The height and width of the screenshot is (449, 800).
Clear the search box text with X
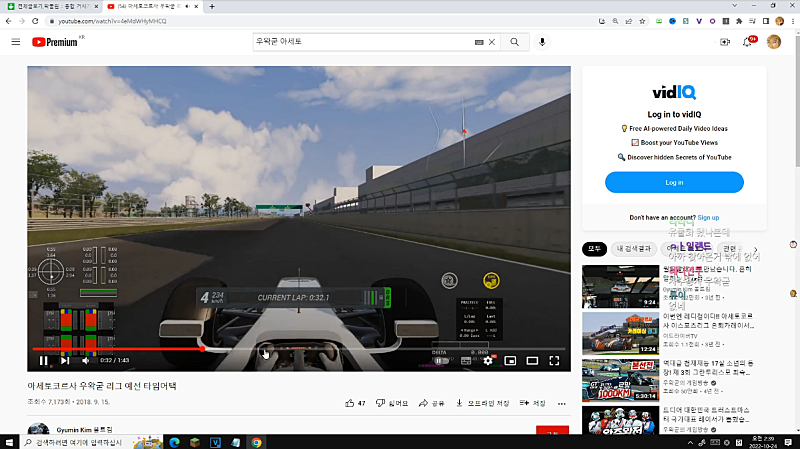click(x=492, y=42)
